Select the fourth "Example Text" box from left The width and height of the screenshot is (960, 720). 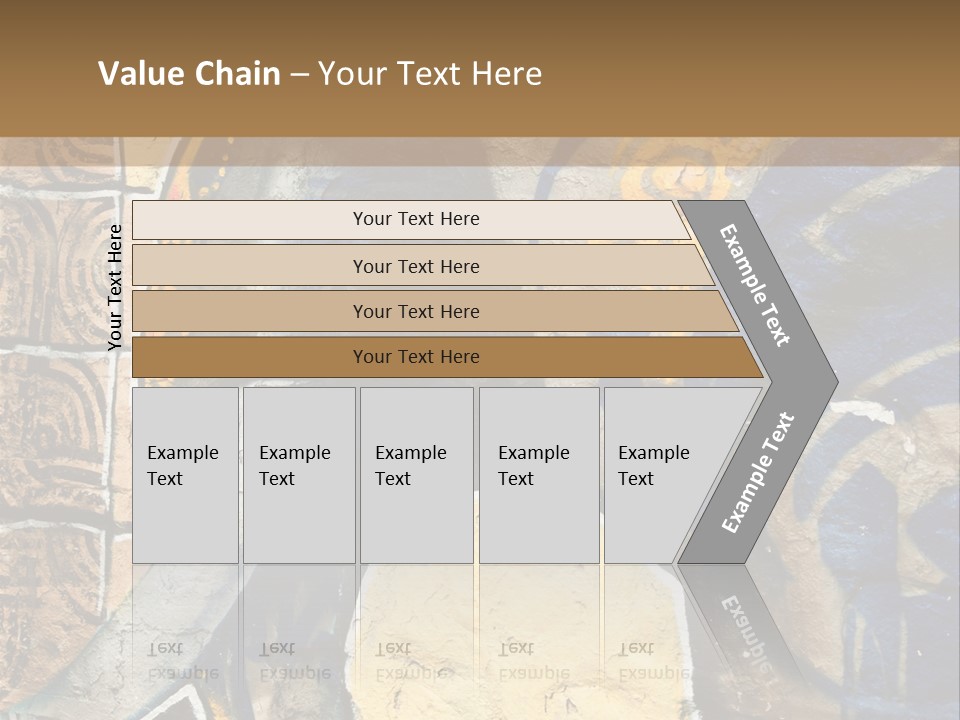538,475
